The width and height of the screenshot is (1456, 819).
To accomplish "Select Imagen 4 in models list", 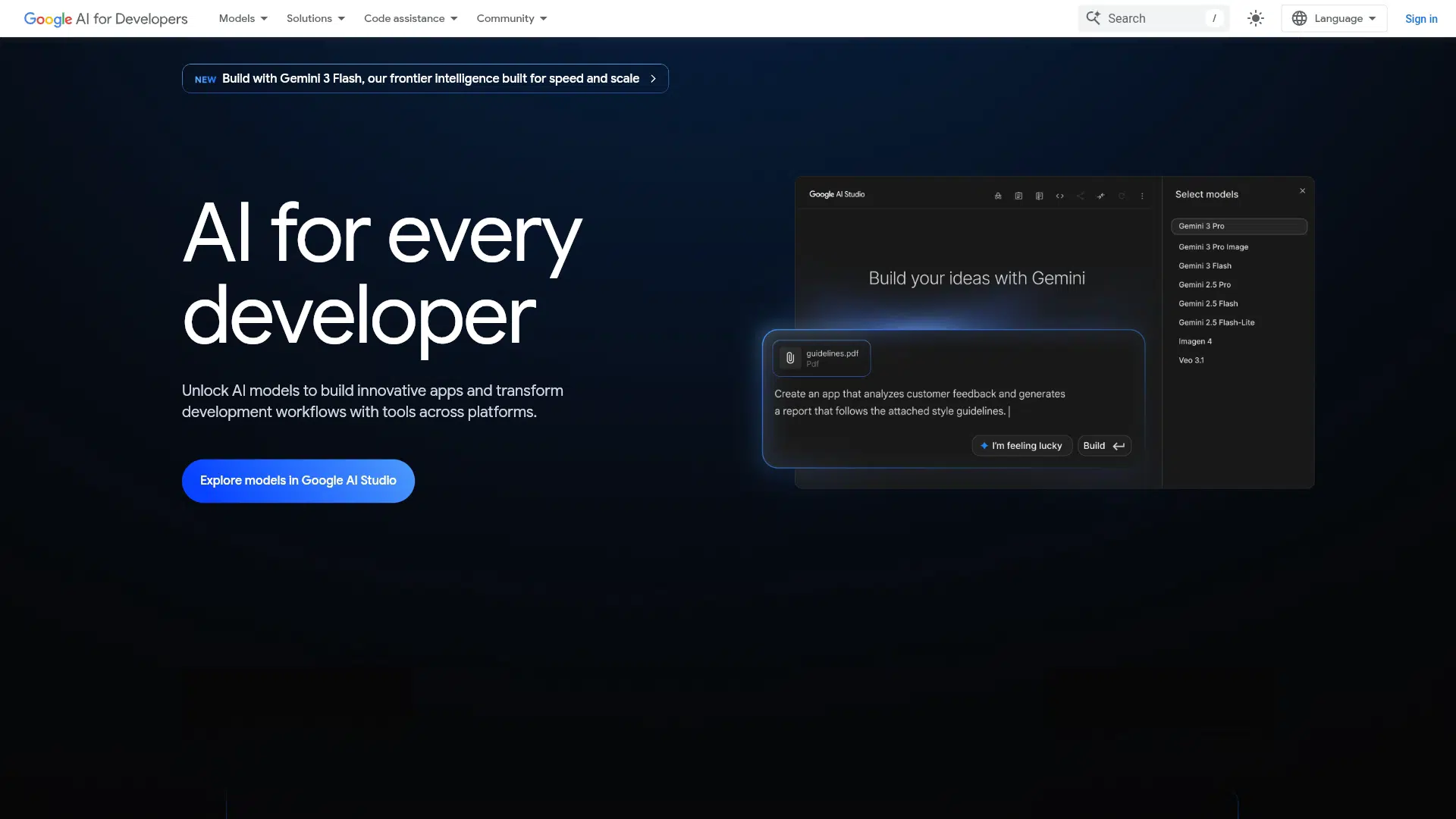I will [x=1195, y=342].
